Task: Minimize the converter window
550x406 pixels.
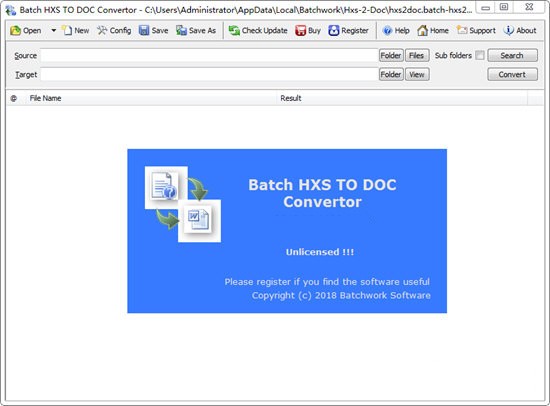Action: tap(485, 7)
